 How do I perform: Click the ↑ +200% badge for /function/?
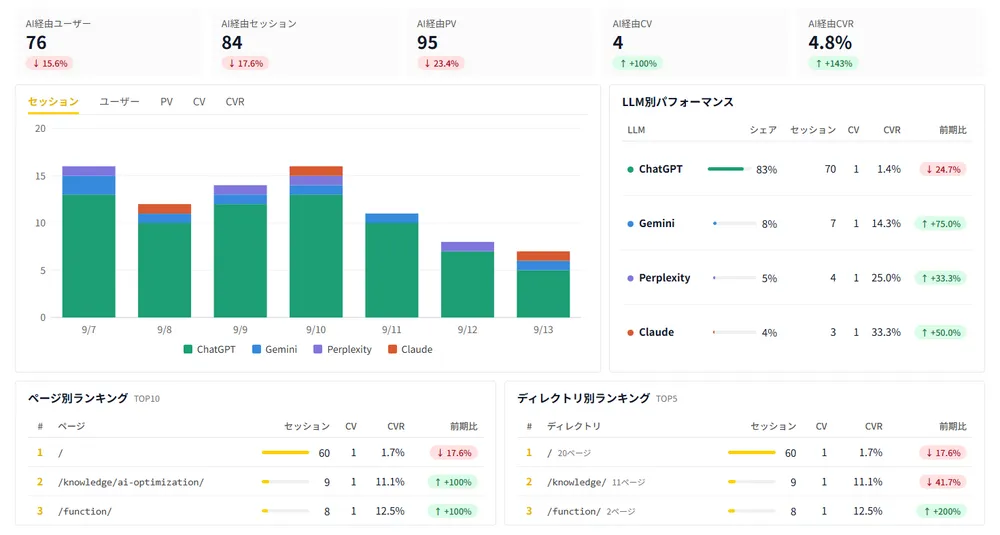click(942, 511)
